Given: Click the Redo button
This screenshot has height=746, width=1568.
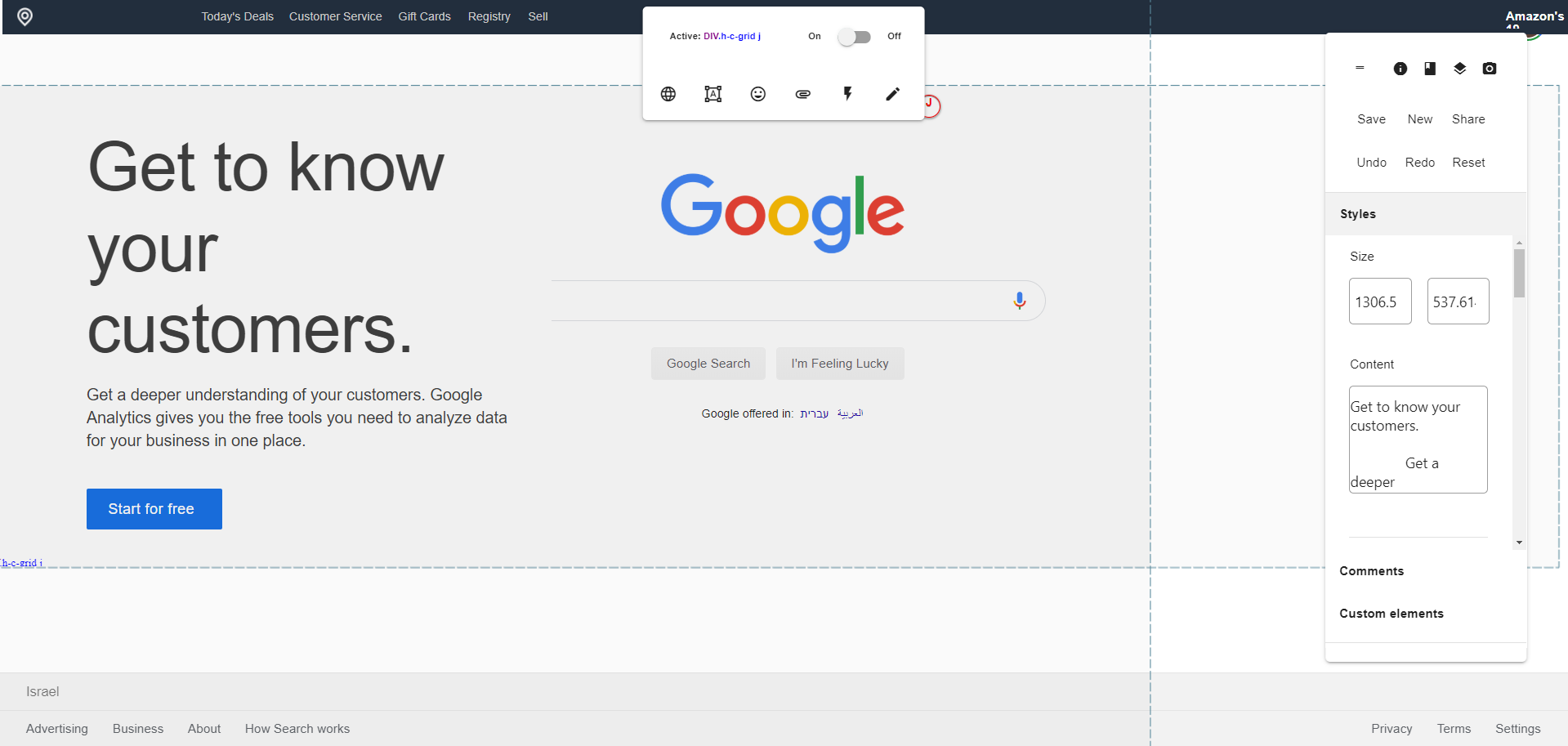Looking at the screenshot, I should click(x=1420, y=163).
